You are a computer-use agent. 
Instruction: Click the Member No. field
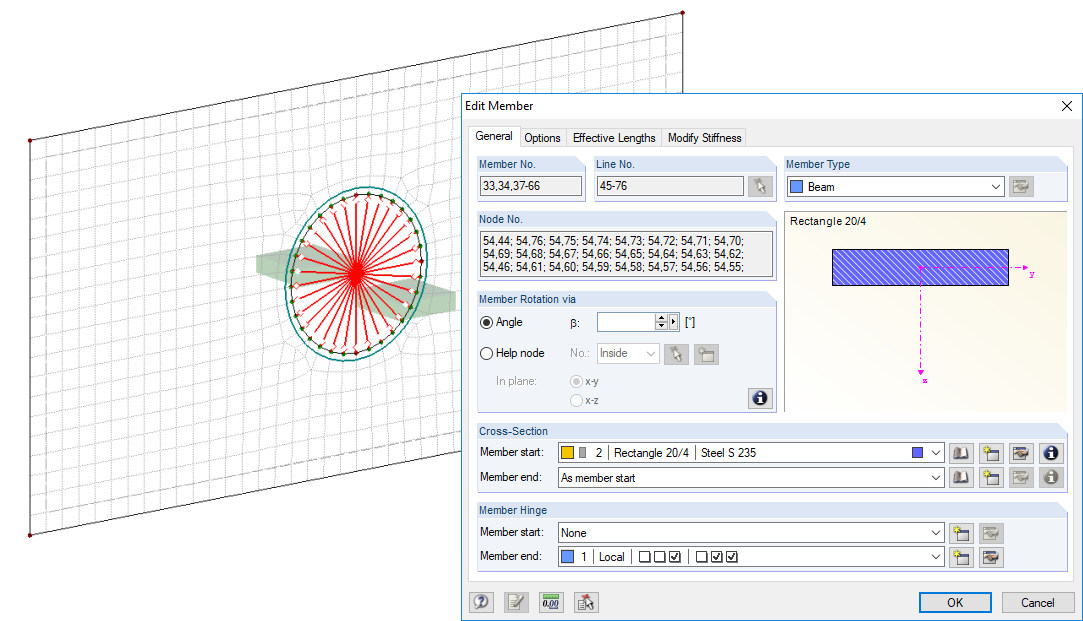(530, 186)
